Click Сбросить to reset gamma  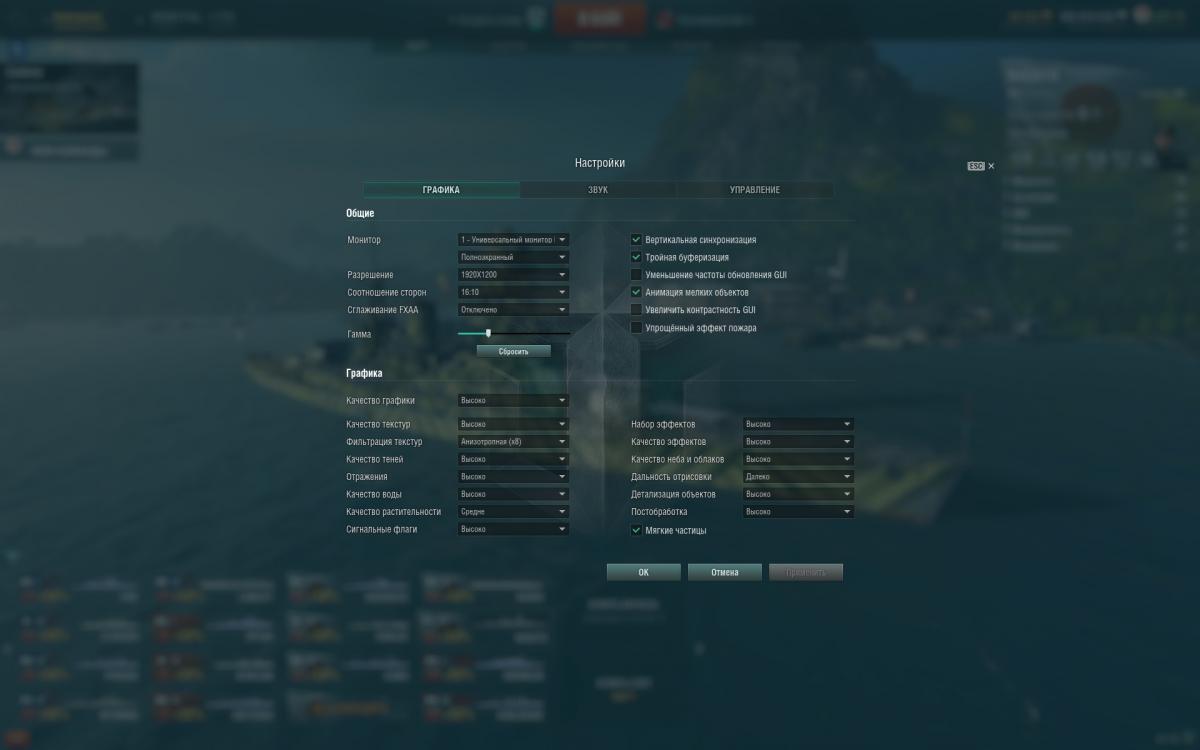tap(514, 352)
